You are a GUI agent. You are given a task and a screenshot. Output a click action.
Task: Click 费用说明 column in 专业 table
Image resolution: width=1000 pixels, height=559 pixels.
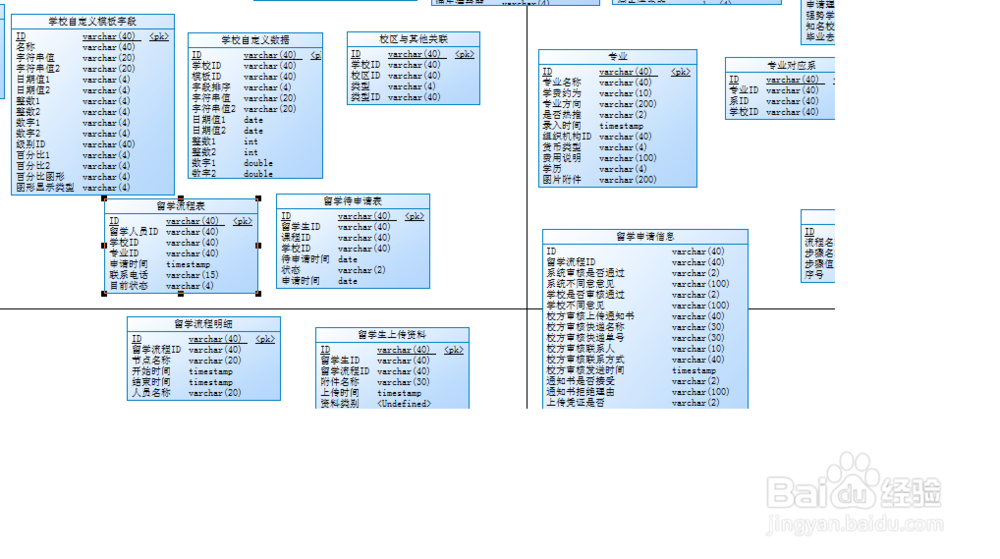(x=562, y=158)
